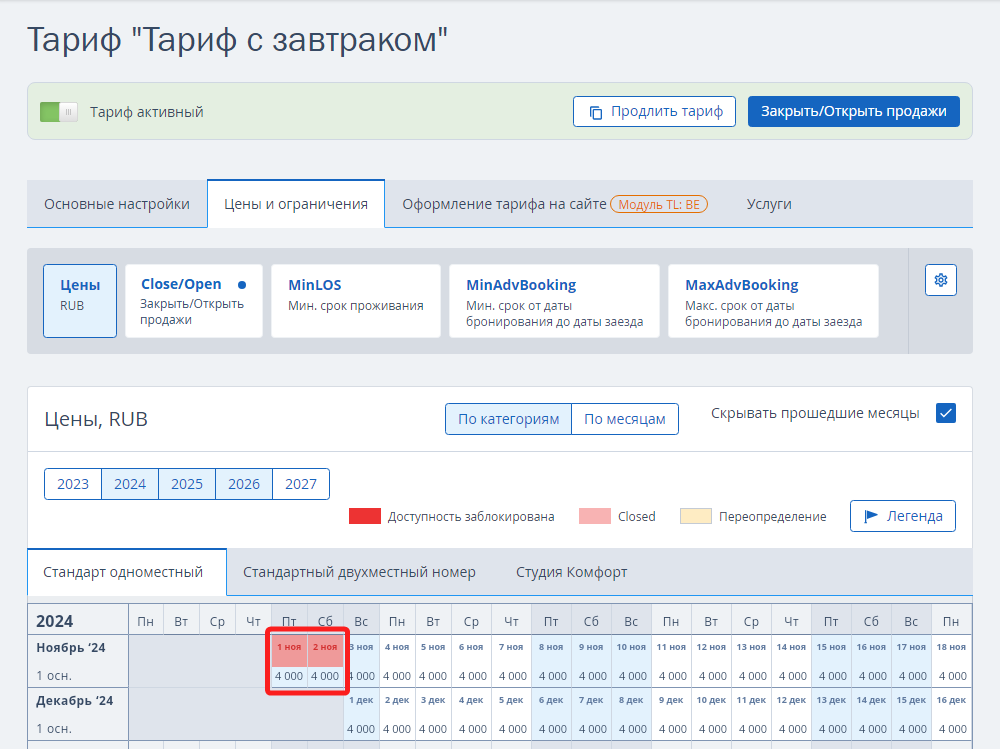Open the gear settings icon
The image size is (1000, 749).
940,280
